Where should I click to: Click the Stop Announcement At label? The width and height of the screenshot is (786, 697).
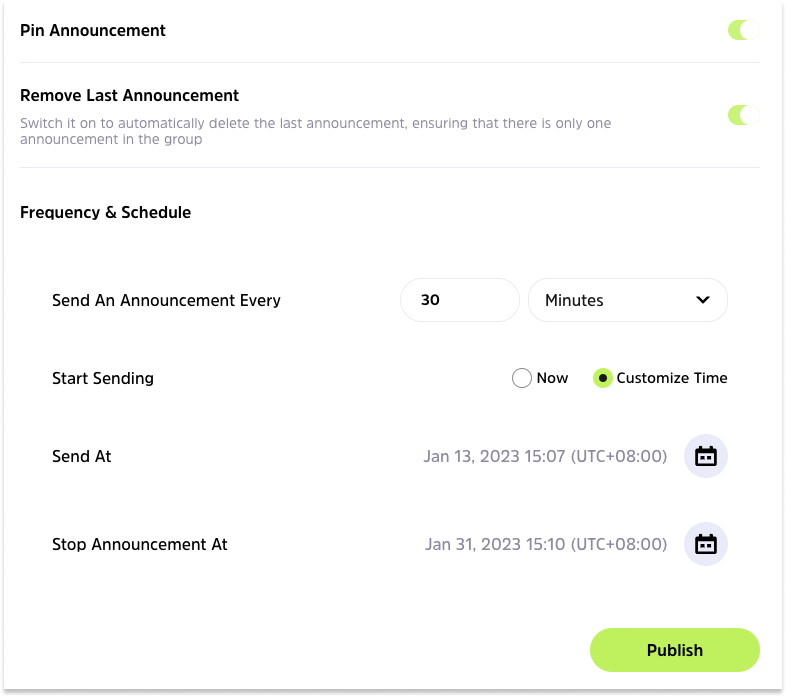(x=140, y=544)
